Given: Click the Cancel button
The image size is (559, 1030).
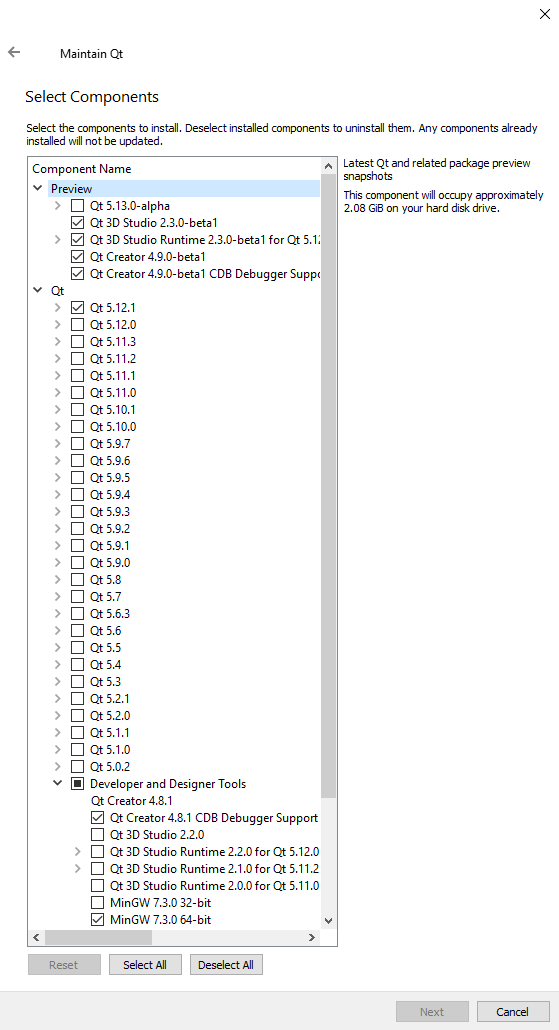Looking at the screenshot, I should click(512, 1012).
